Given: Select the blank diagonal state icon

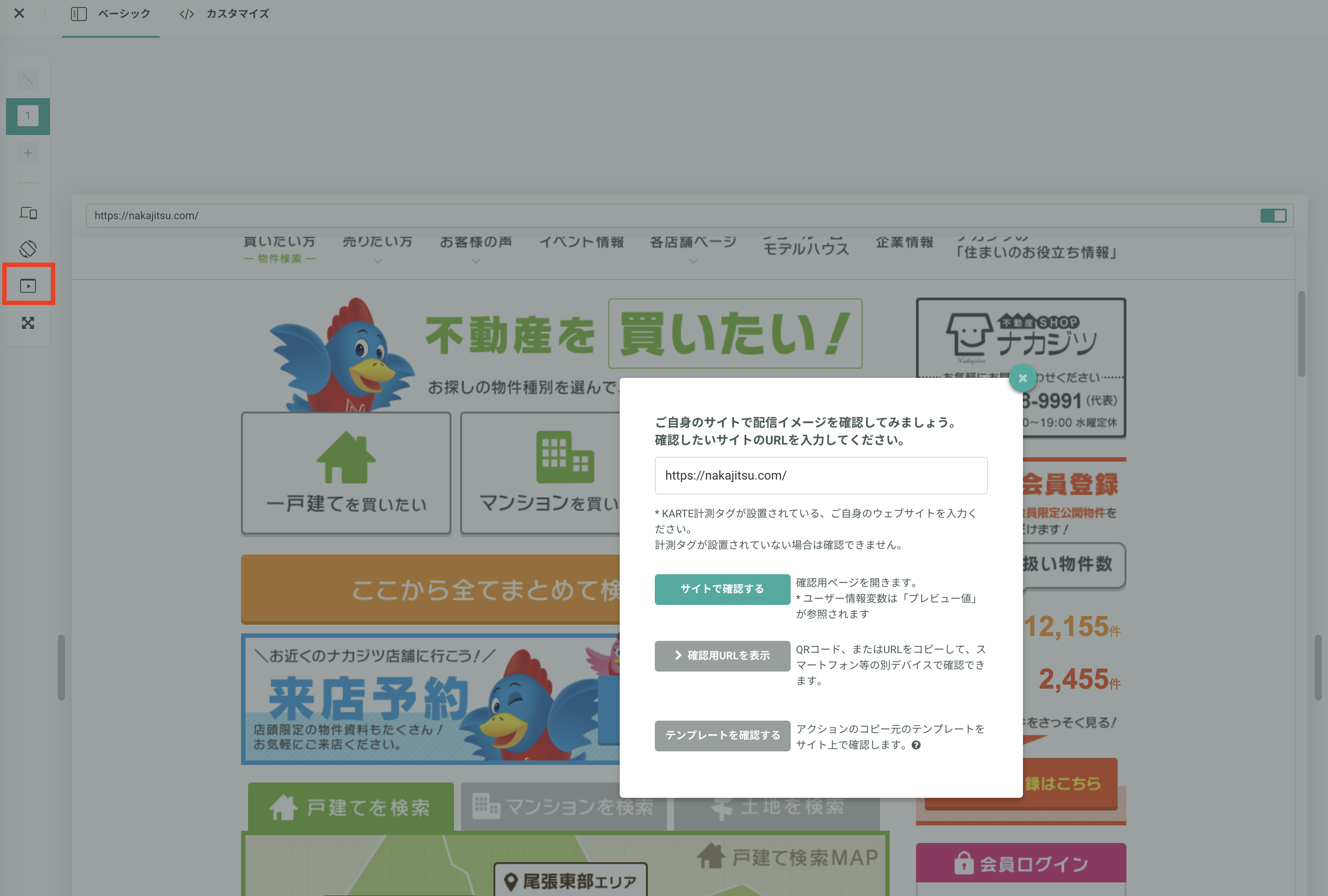Looking at the screenshot, I should [28, 79].
